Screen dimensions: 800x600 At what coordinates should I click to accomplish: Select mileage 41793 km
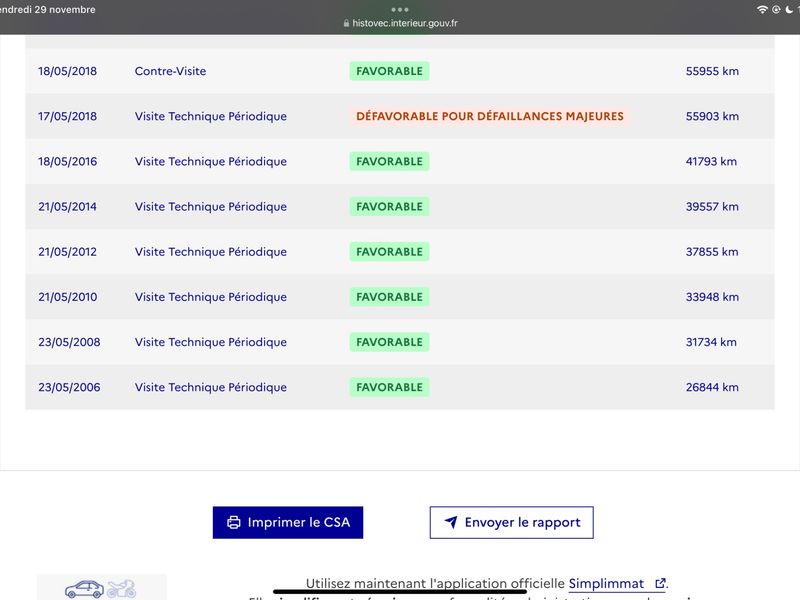pos(711,161)
